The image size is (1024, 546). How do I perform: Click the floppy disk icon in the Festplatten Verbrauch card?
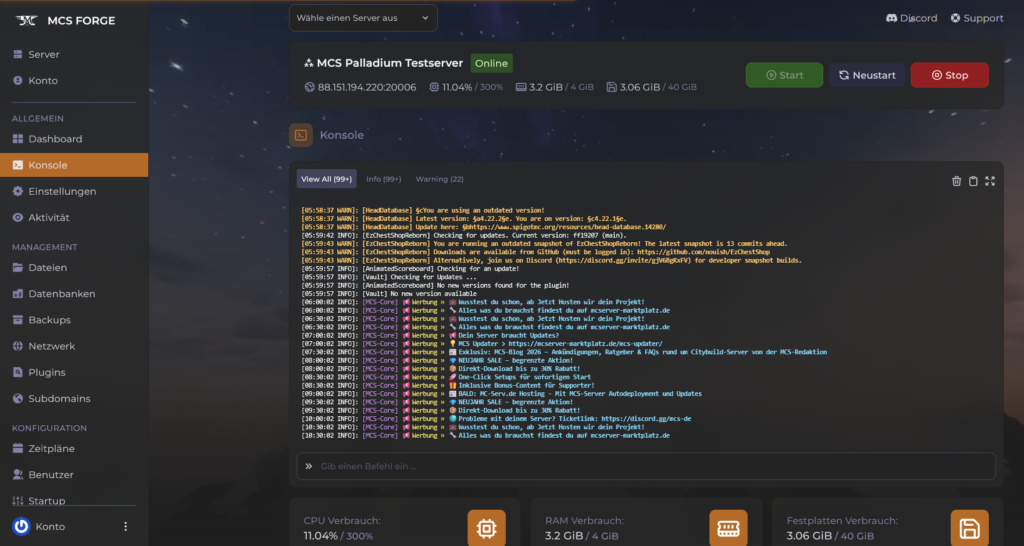(969, 528)
